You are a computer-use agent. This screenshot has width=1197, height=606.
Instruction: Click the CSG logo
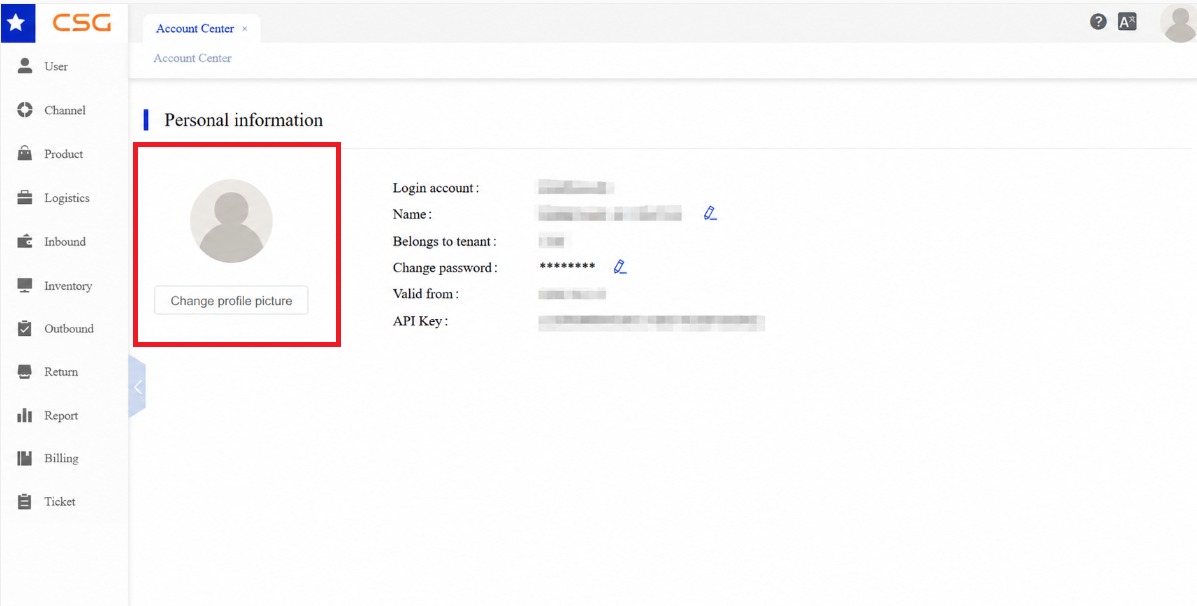click(x=82, y=23)
